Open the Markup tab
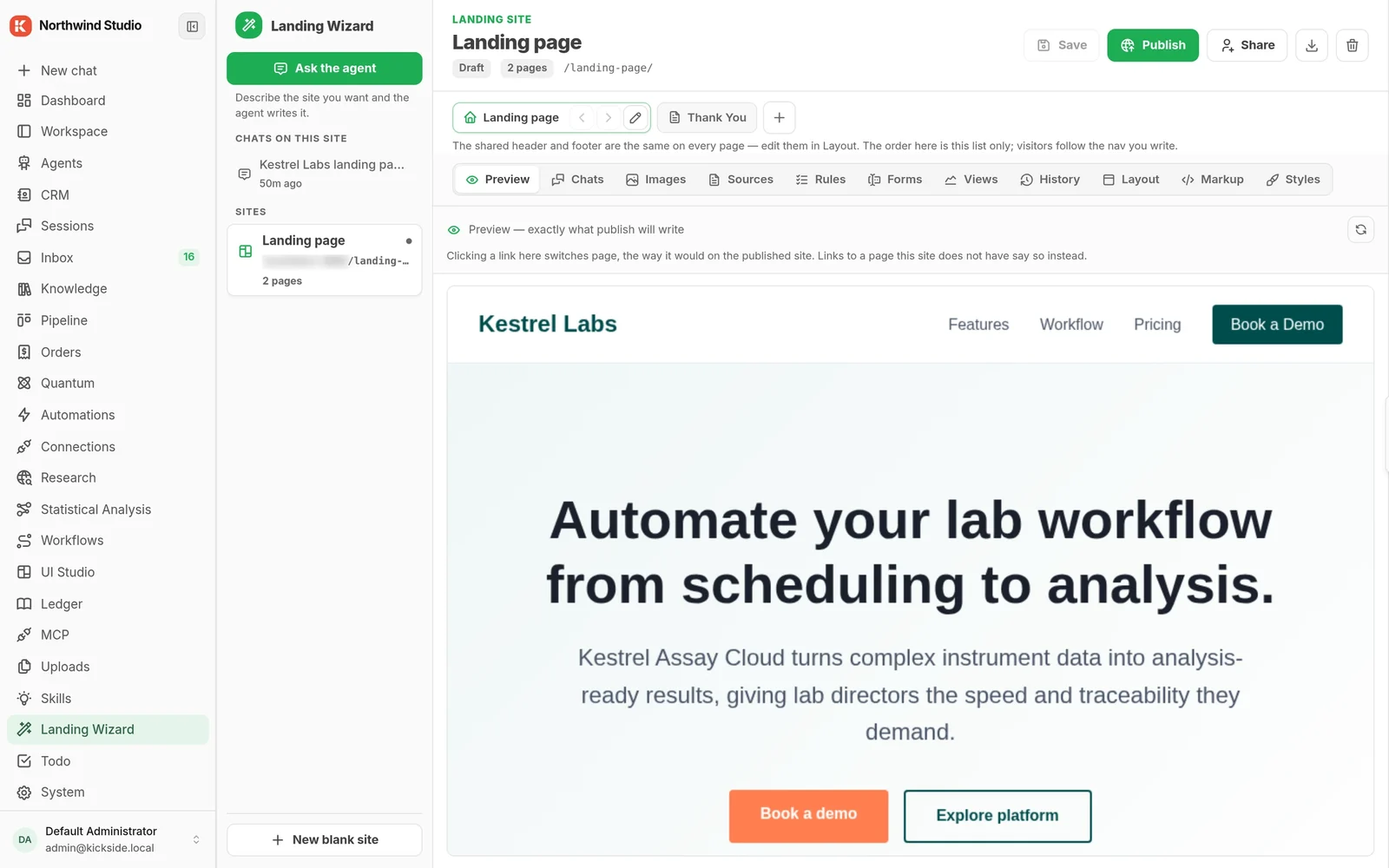This screenshot has width=1389, height=868. pyautogui.click(x=1213, y=180)
